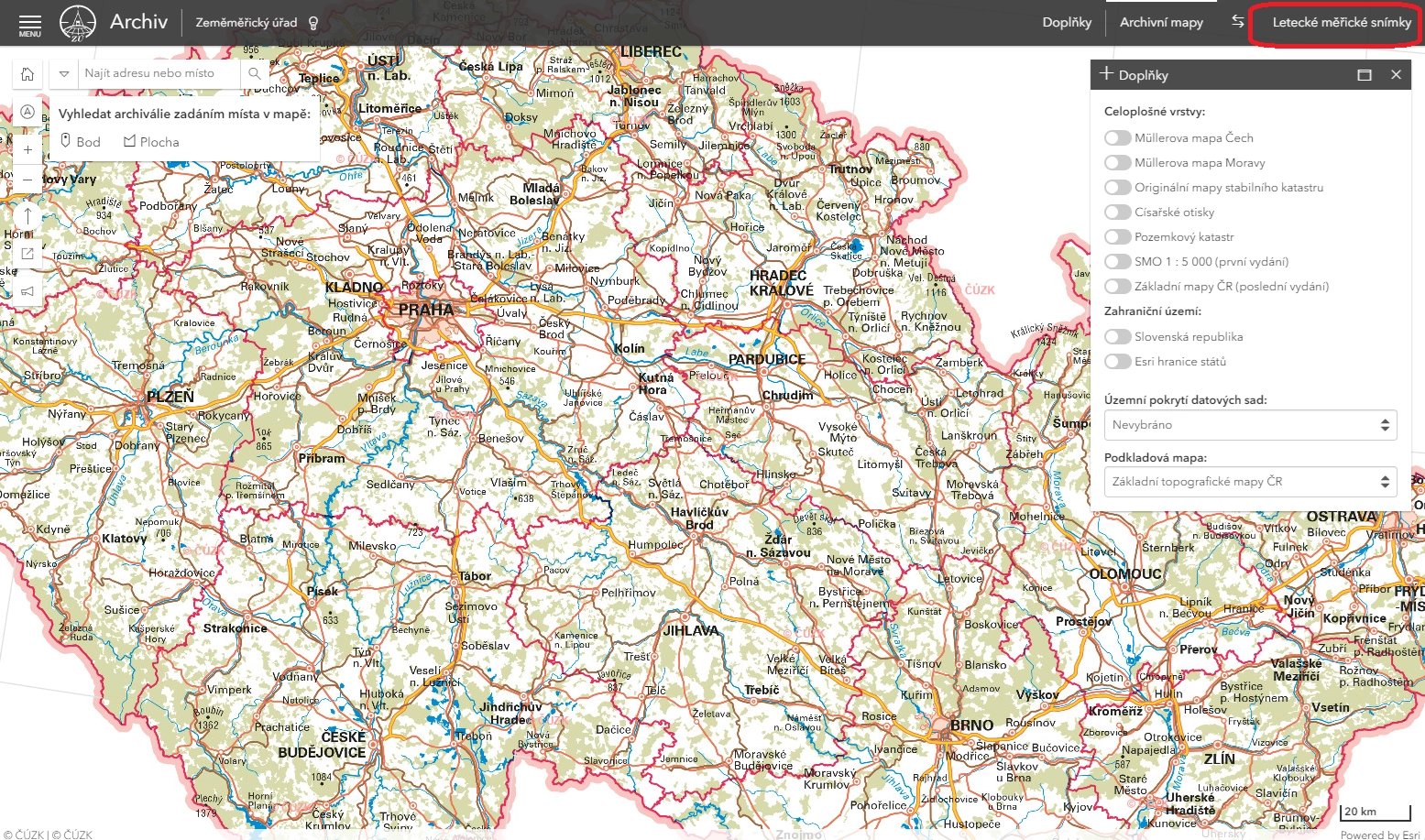Reset map orientation with north arrow

pyautogui.click(x=27, y=216)
